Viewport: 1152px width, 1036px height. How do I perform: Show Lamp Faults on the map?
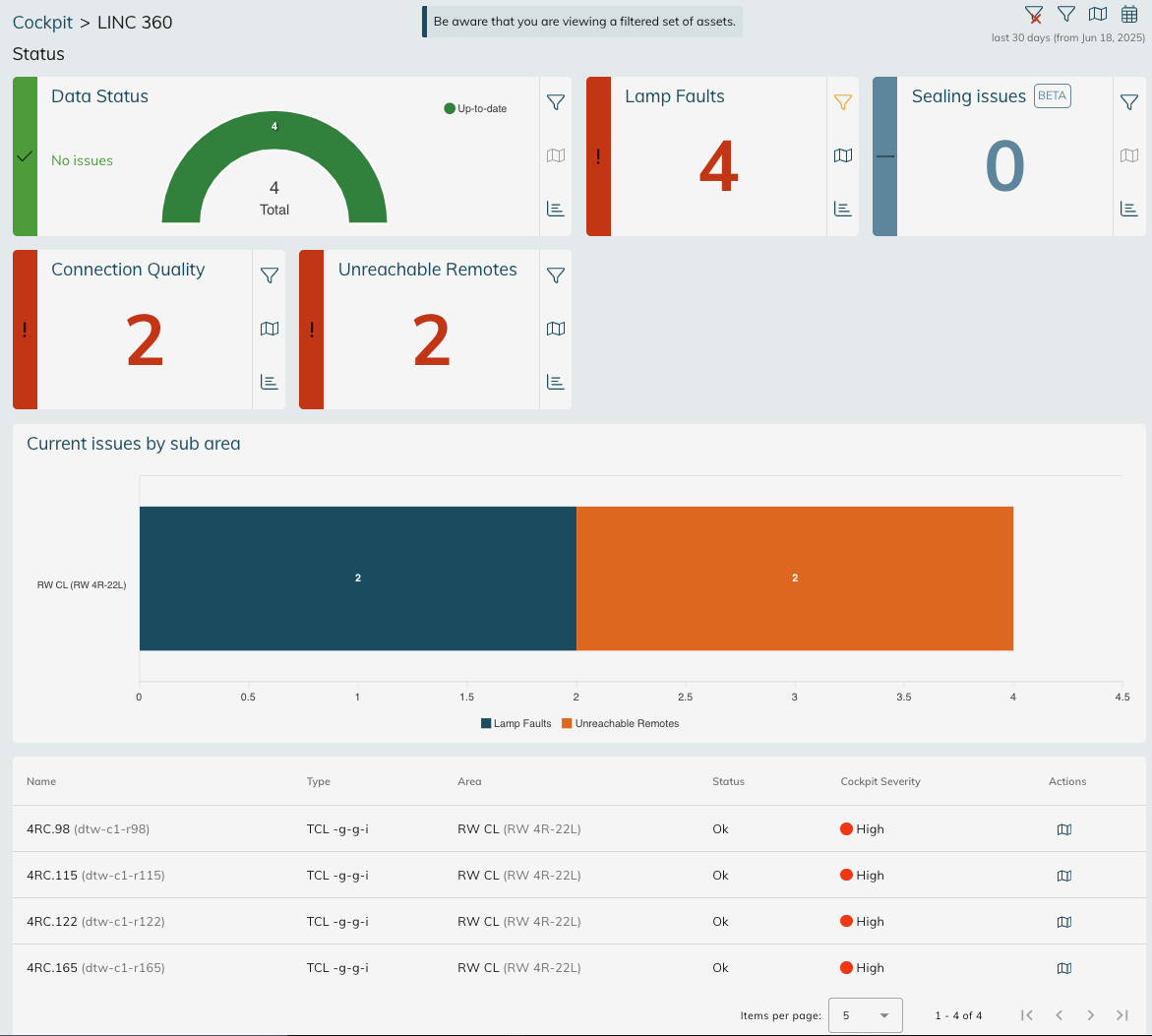tap(842, 155)
